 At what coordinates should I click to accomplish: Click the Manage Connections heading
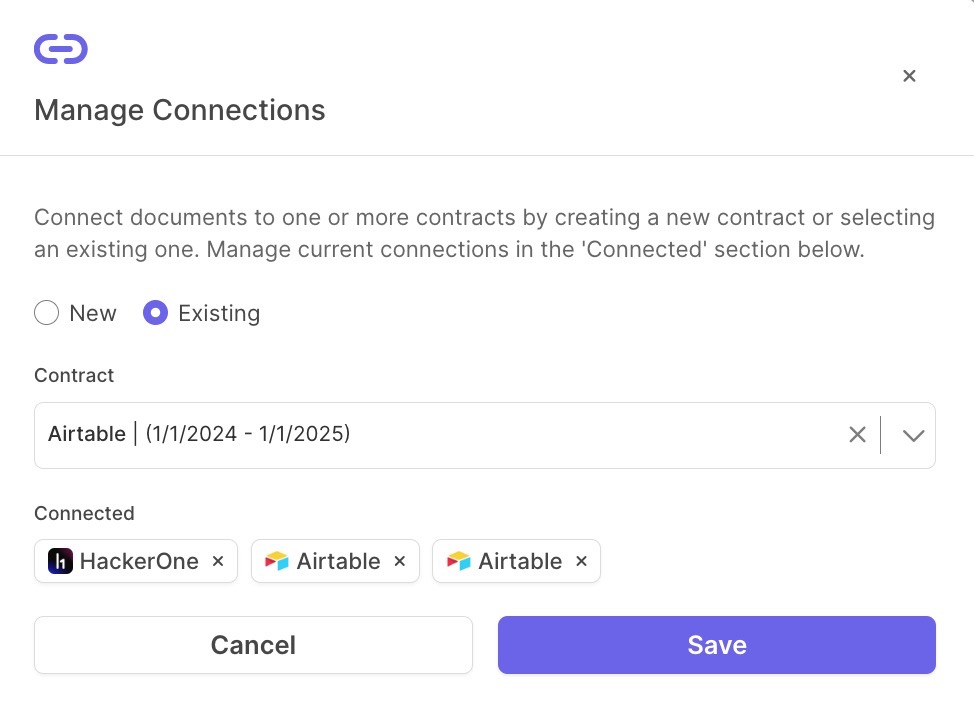(180, 110)
